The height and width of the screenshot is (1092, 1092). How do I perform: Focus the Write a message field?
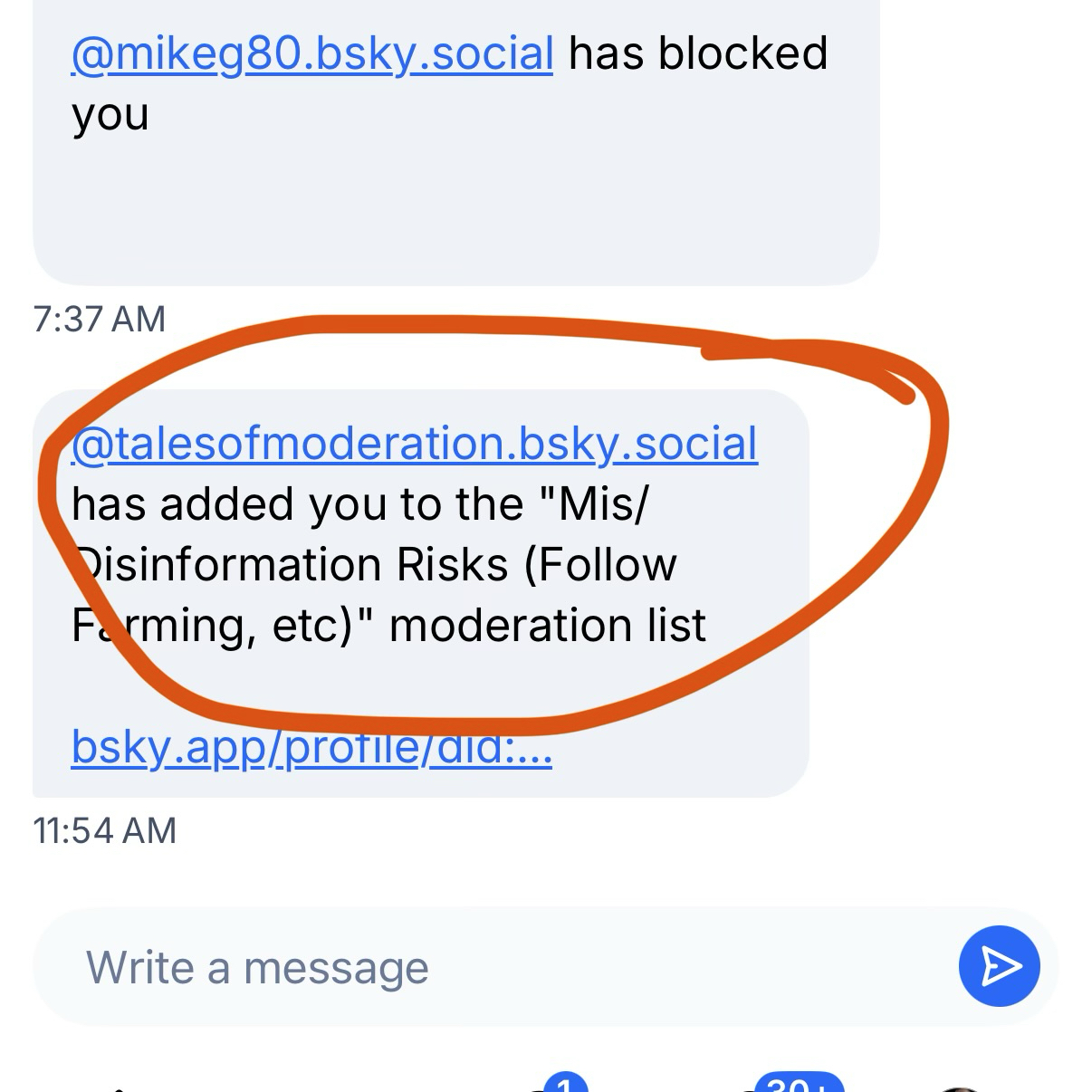click(x=489, y=967)
